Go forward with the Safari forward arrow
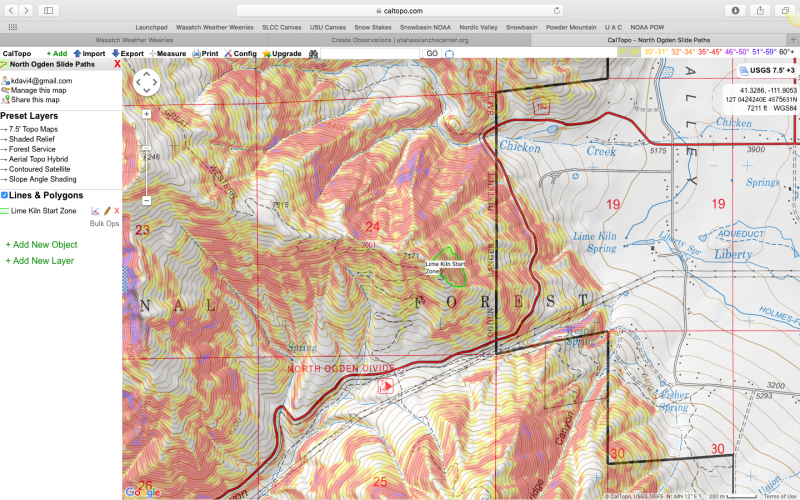Viewport: 800px width, 500px height. 26,10
